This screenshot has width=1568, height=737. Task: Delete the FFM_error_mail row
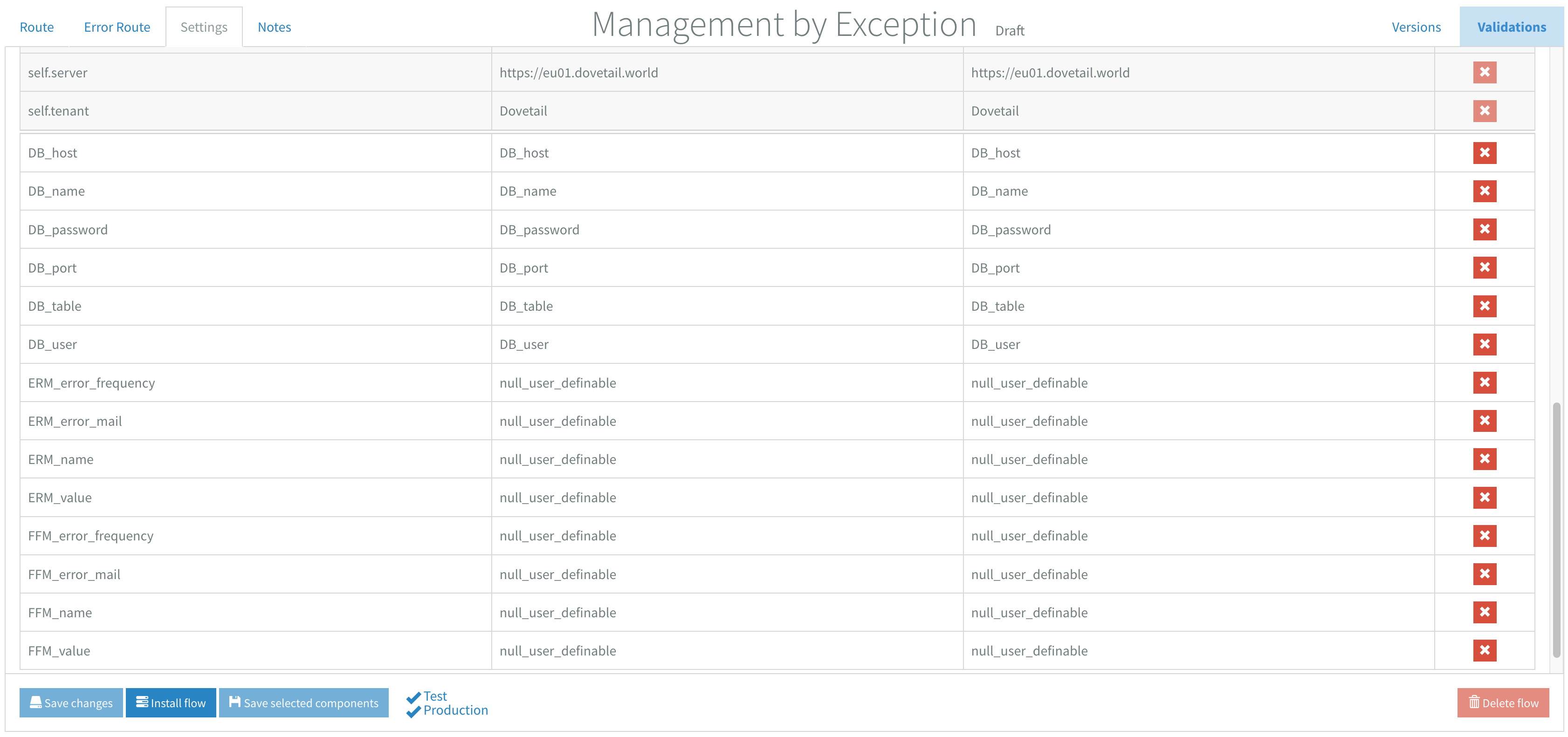tap(1484, 574)
